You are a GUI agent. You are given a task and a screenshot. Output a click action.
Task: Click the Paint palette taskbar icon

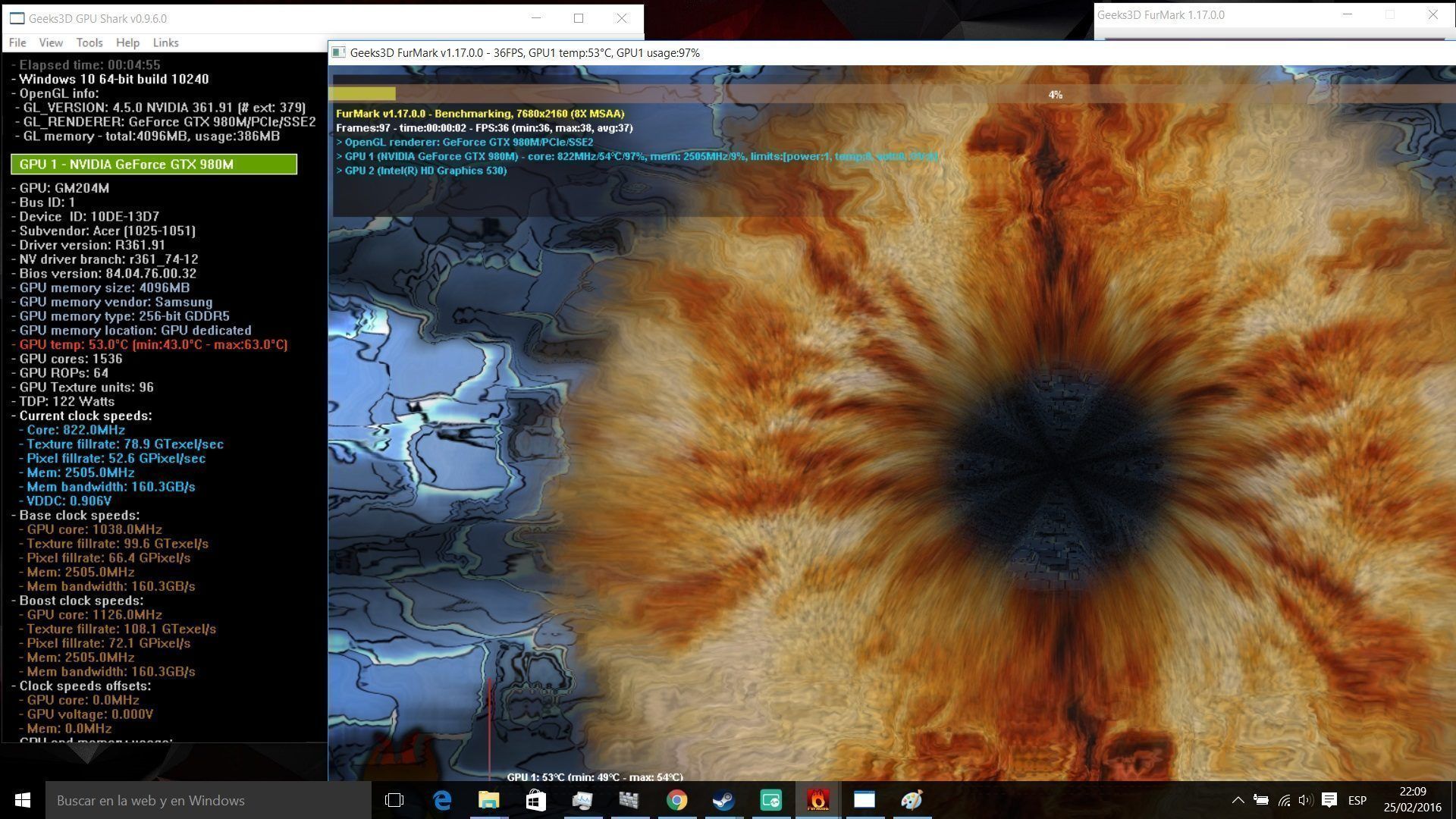pyautogui.click(x=912, y=800)
